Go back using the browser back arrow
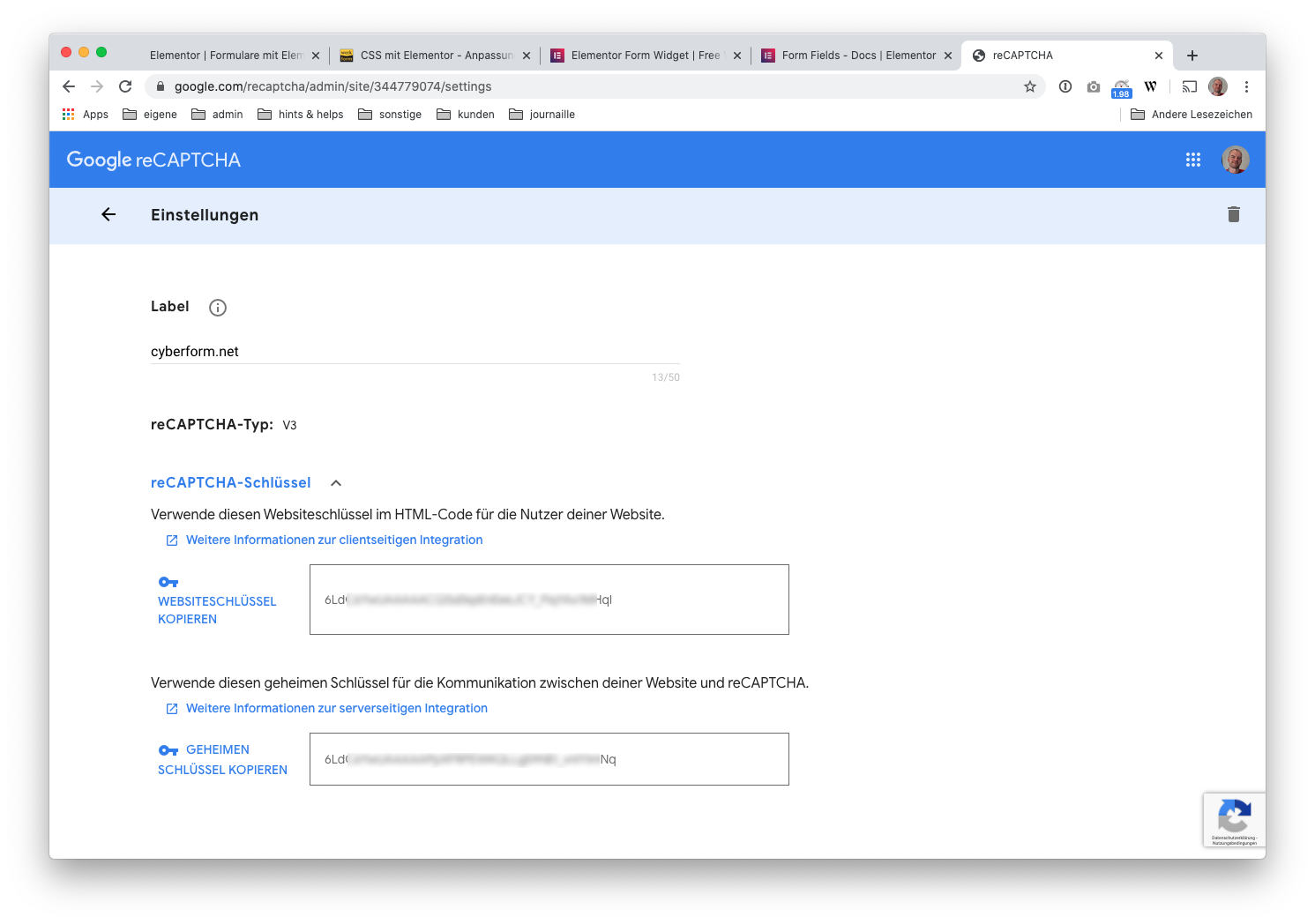 tap(69, 86)
